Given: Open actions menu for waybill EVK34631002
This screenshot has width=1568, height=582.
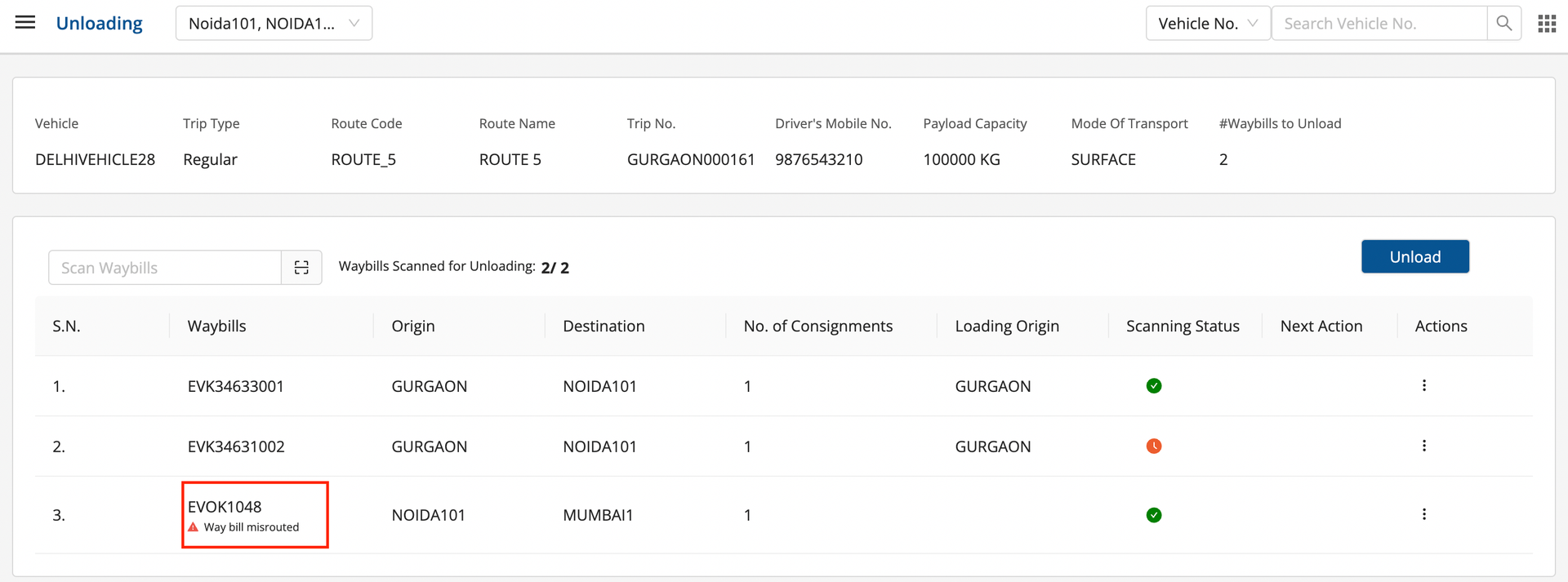Looking at the screenshot, I should pos(1424,446).
